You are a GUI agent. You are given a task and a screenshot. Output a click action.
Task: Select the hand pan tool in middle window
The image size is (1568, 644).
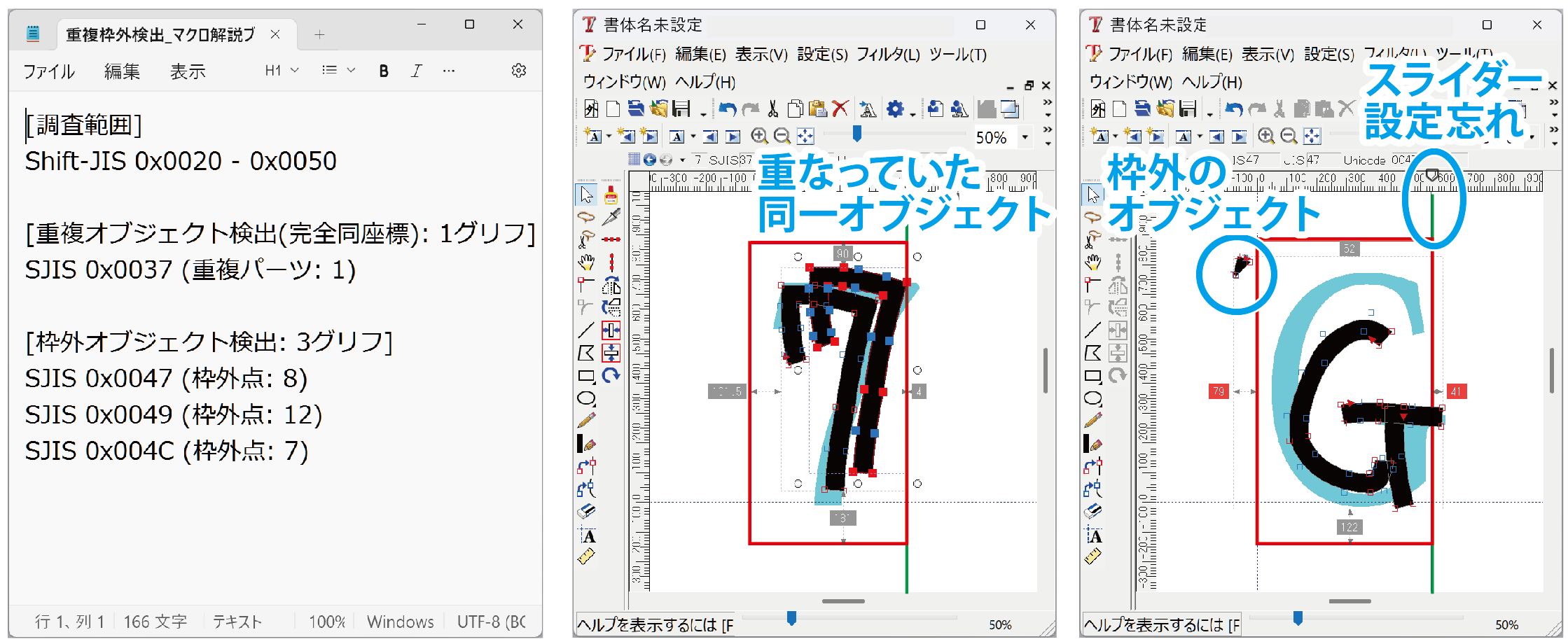click(586, 262)
